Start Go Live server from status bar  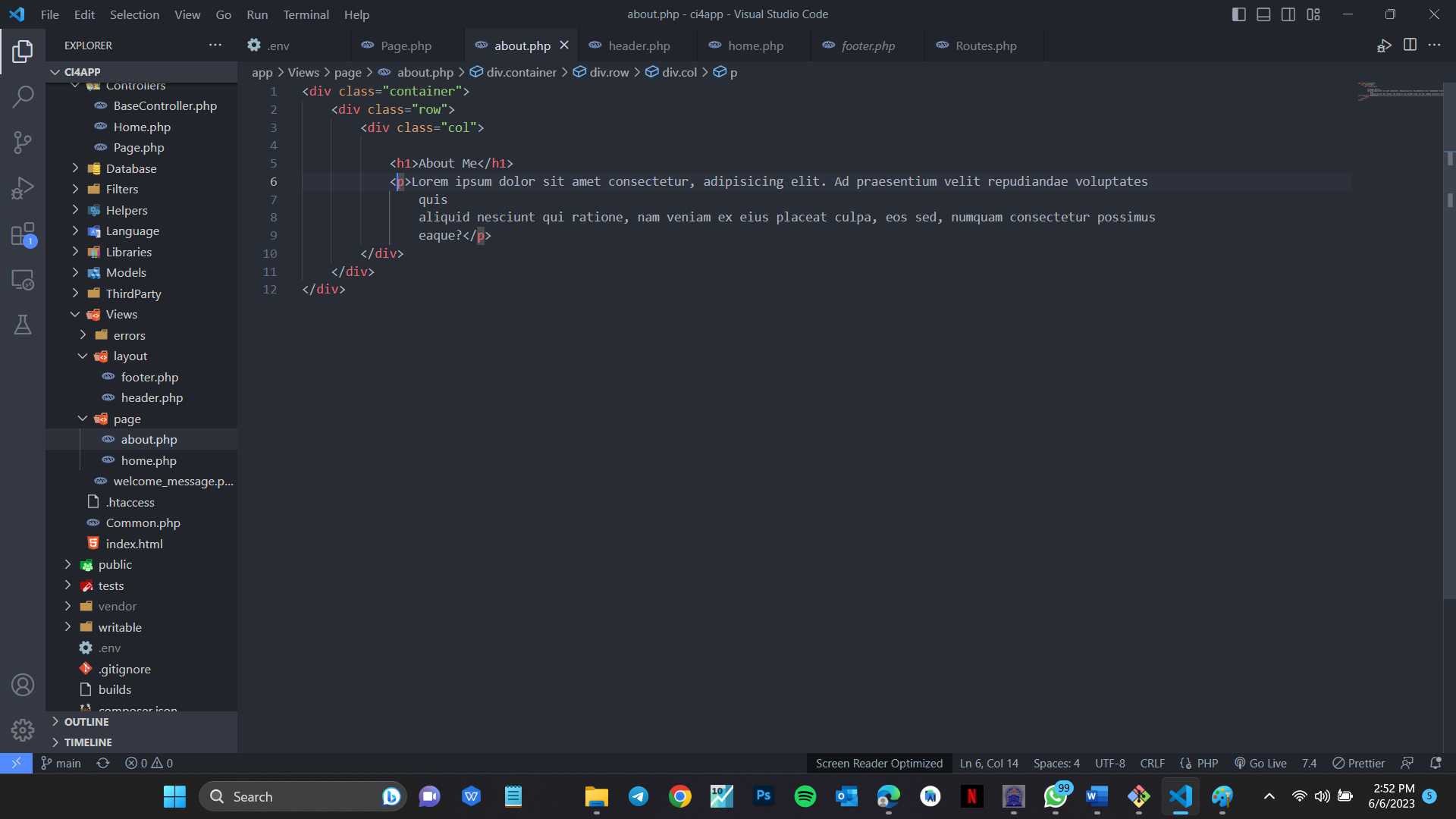[x=1260, y=763]
